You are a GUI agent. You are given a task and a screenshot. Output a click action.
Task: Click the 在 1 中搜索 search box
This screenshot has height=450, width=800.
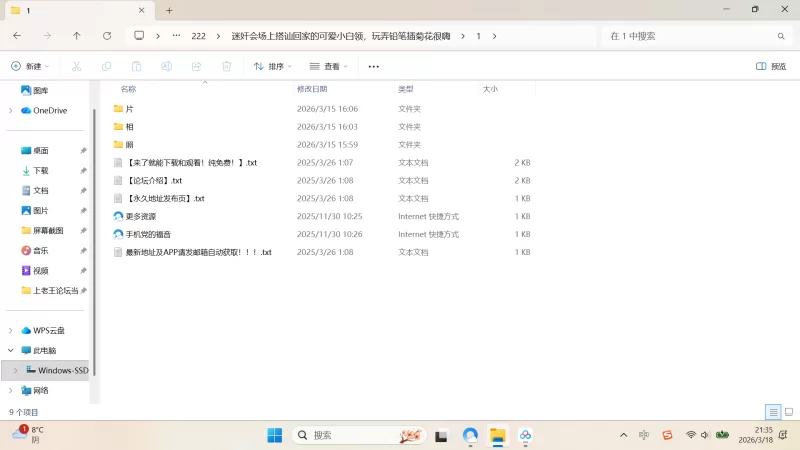[690, 35]
